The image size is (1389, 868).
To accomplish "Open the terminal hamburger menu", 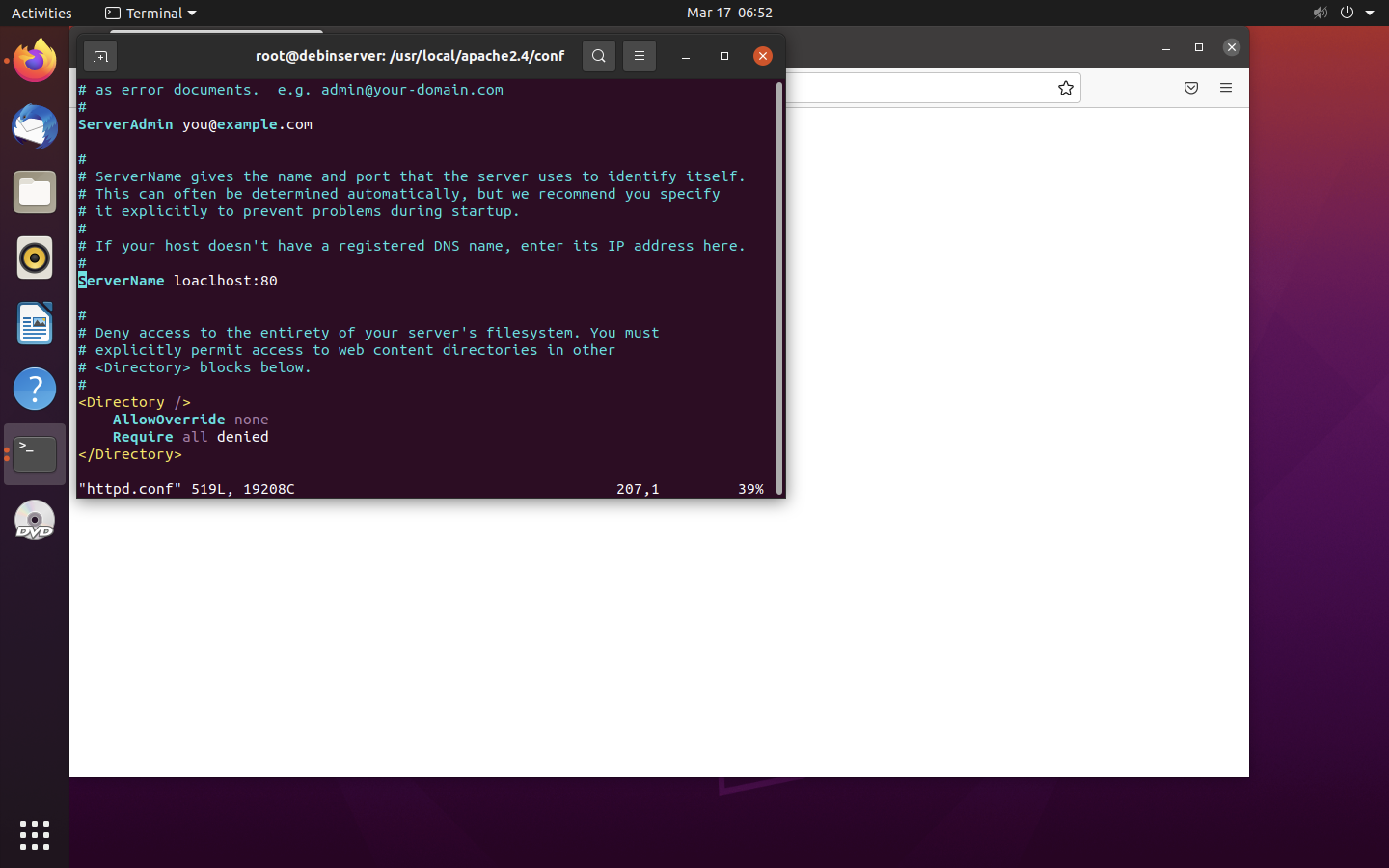I will pyautogui.click(x=639, y=56).
